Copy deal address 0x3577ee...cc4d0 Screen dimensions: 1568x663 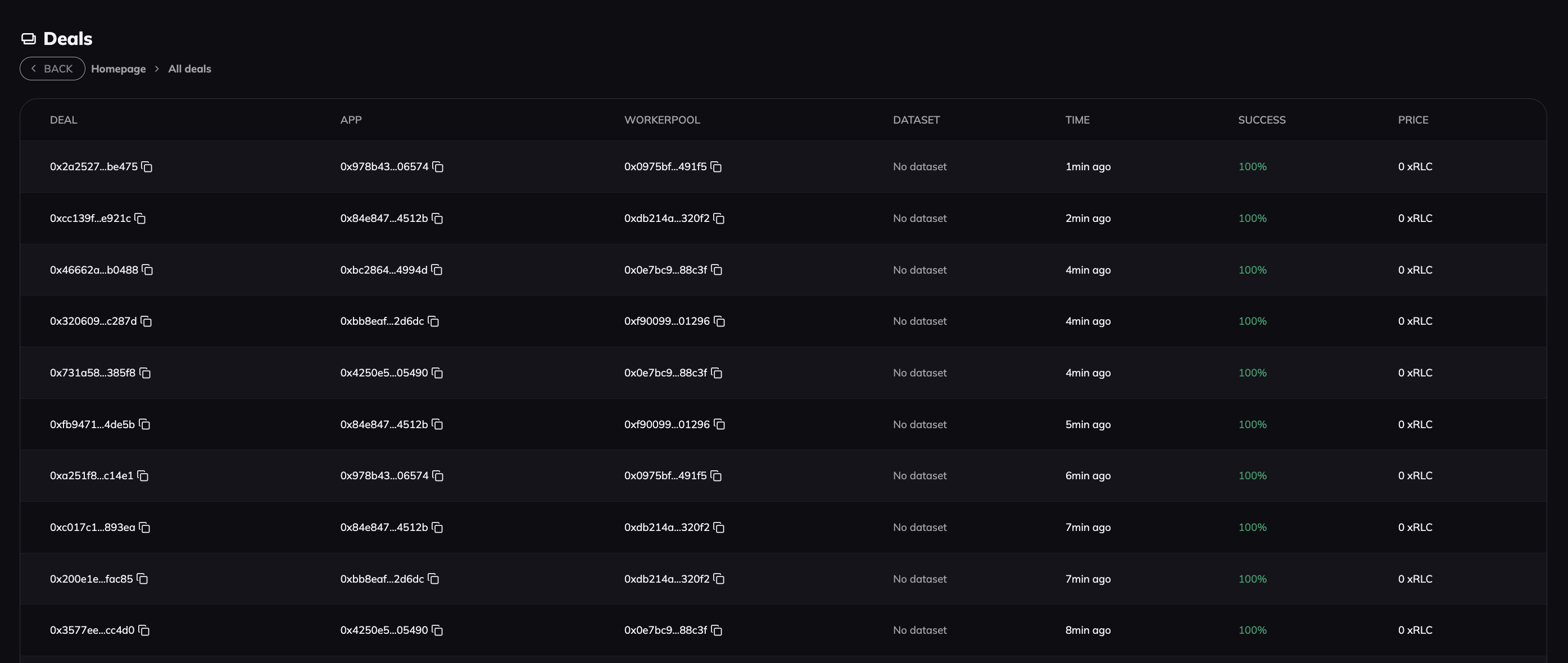point(144,631)
